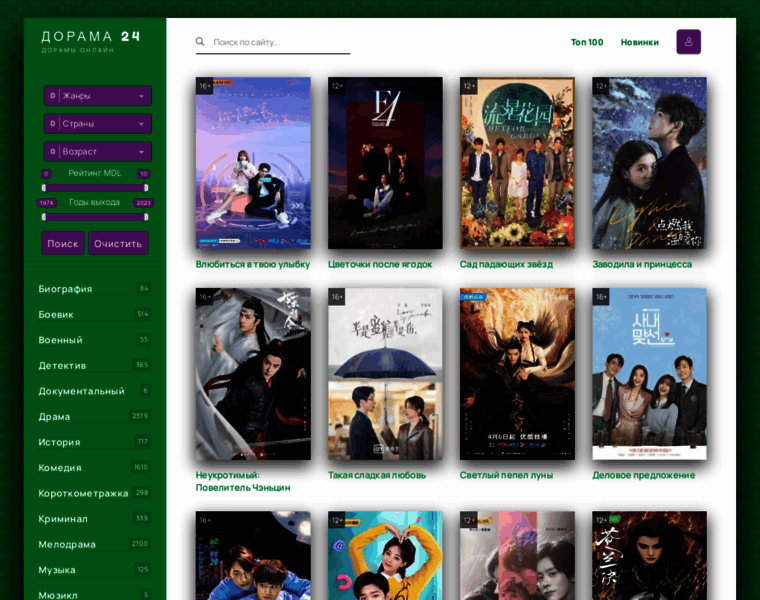Open the Деловое предложение poster
Image resolution: width=760 pixels, height=600 pixels.
649,374
